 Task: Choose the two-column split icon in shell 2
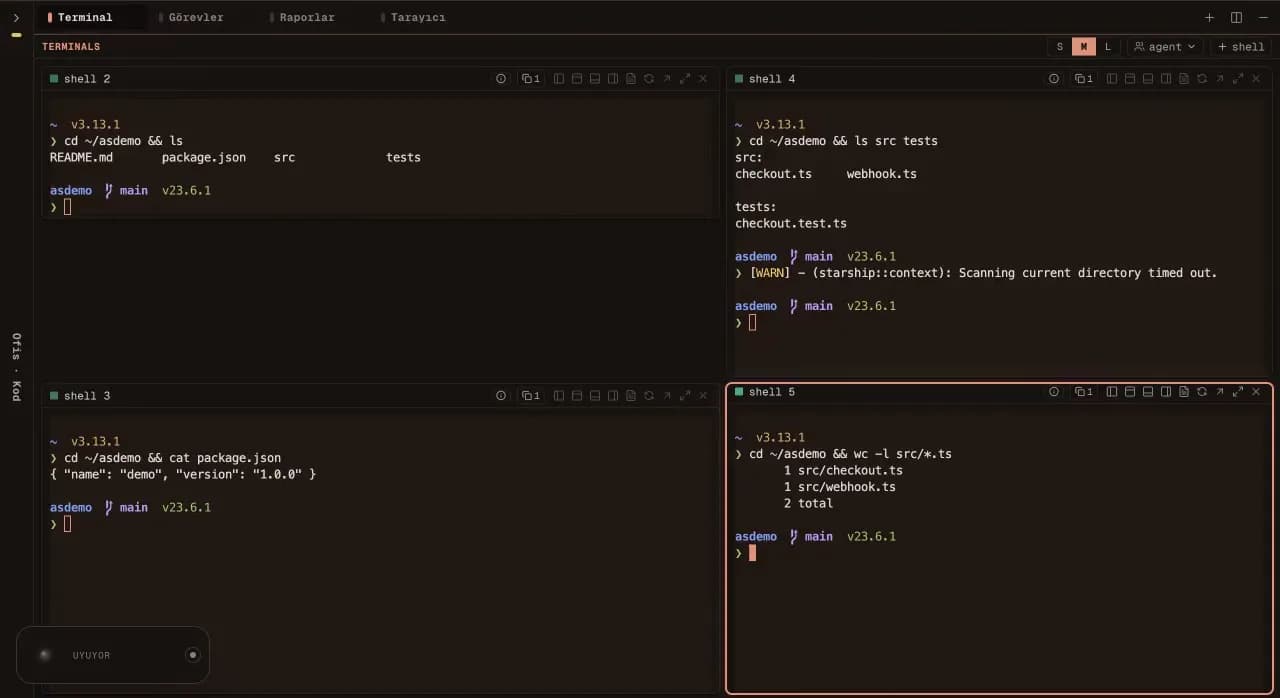tap(559, 79)
